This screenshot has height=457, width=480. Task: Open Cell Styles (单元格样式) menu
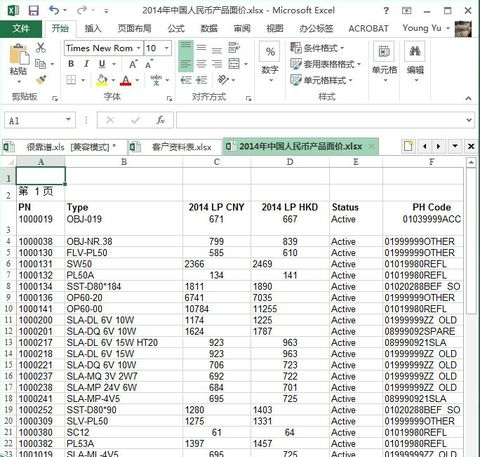(321, 80)
